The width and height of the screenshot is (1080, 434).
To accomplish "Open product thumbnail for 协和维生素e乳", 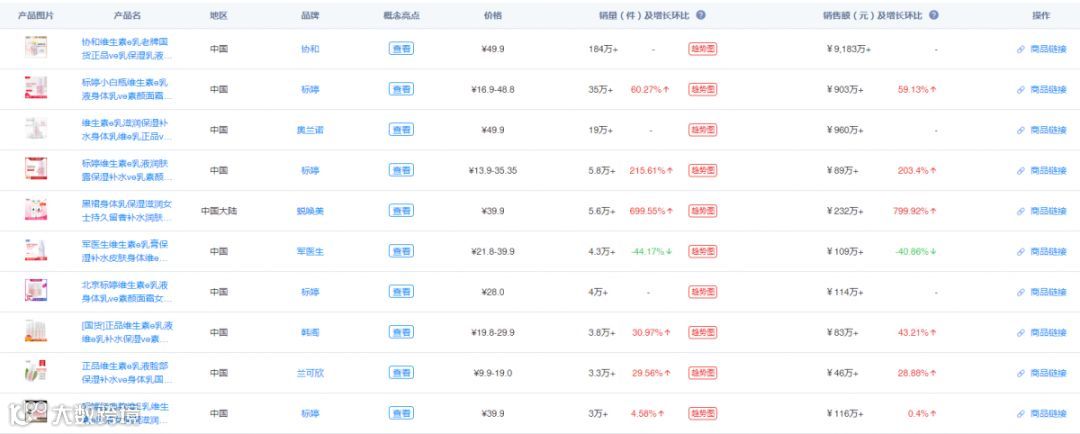I will tap(36, 48).
